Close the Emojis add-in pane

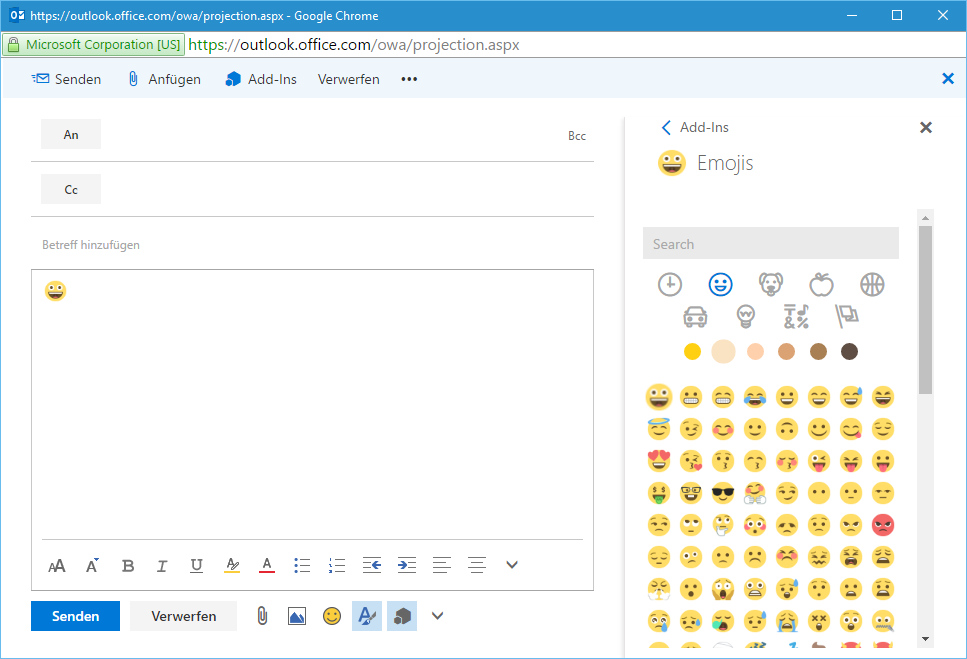(x=926, y=127)
